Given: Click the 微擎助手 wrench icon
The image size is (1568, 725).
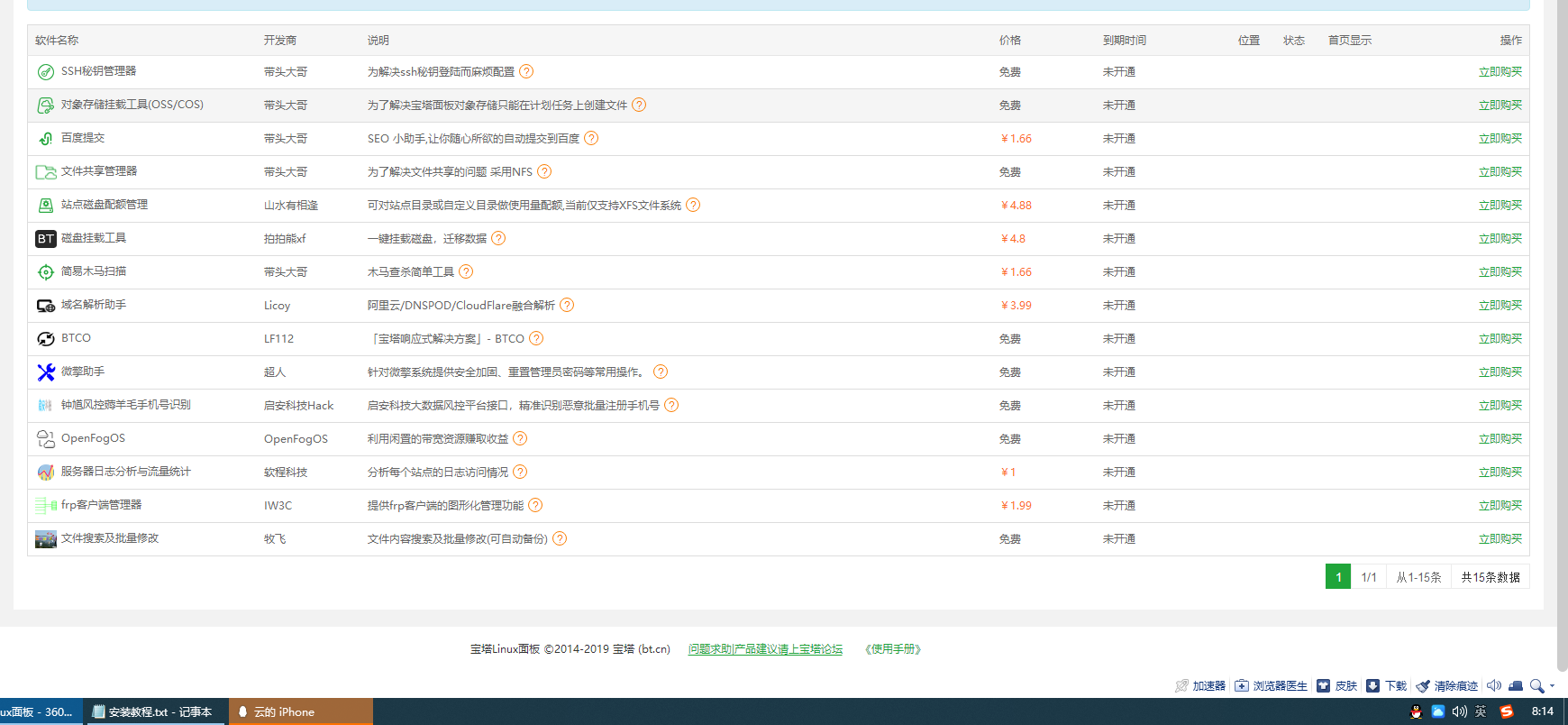Looking at the screenshot, I should click(45, 372).
